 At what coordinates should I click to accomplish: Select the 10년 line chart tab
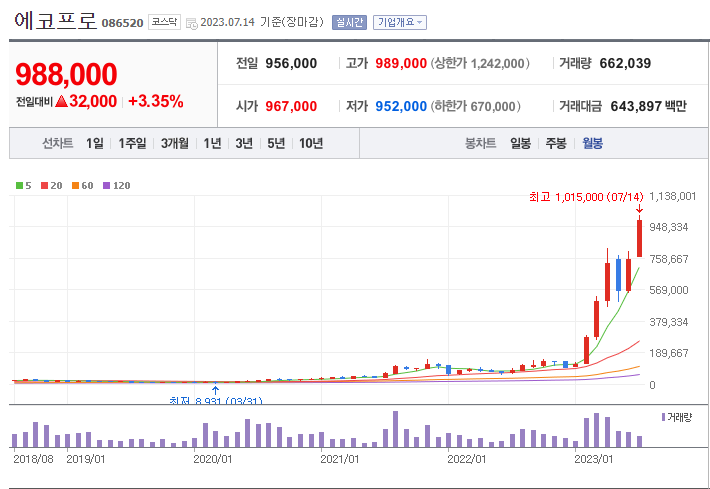[x=311, y=144]
